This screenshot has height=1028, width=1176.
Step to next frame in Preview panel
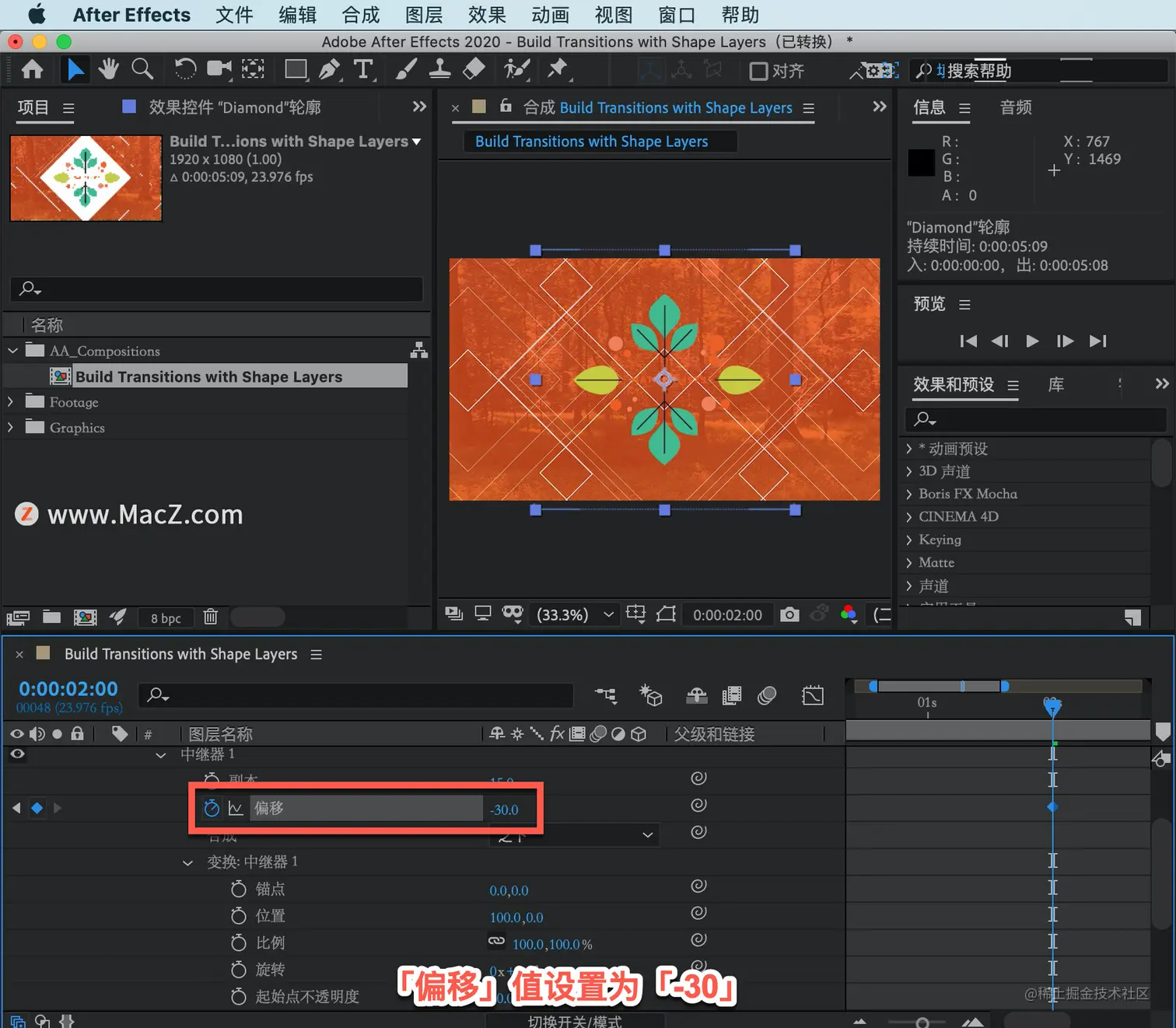1065,341
